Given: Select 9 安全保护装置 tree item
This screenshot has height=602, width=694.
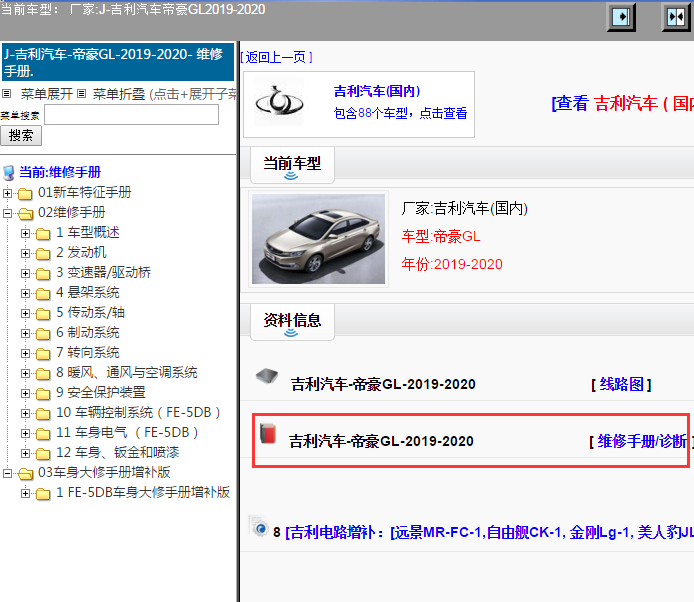Looking at the screenshot, I should click(100, 392).
